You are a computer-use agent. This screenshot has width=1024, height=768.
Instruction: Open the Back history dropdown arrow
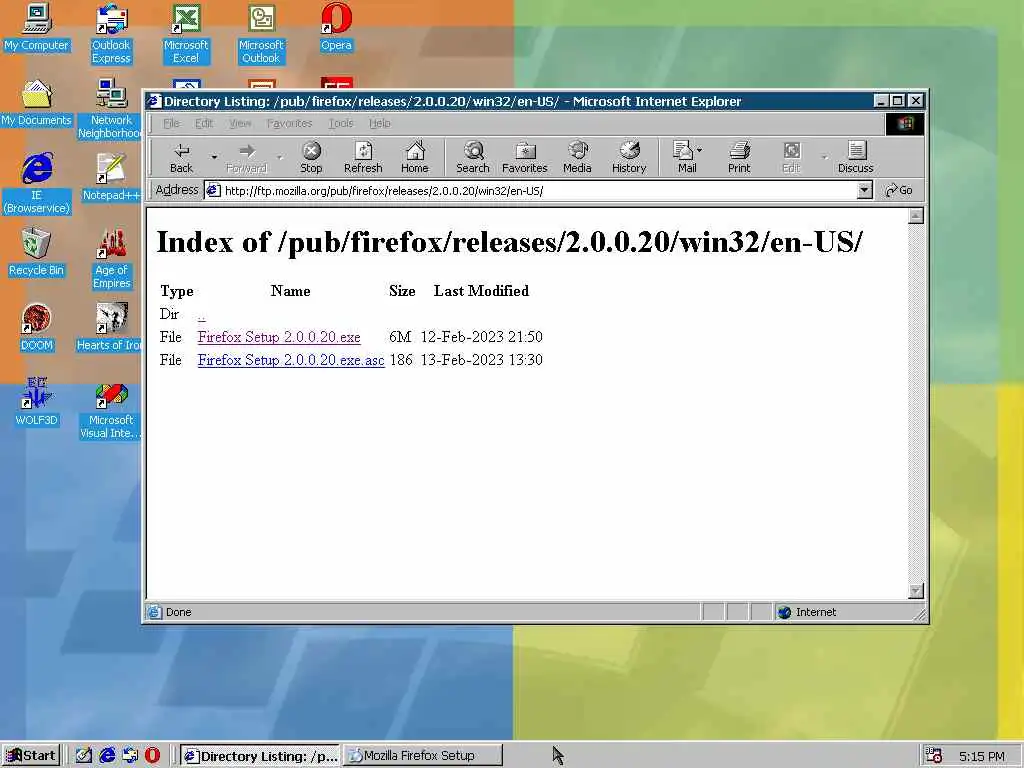click(x=214, y=157)
